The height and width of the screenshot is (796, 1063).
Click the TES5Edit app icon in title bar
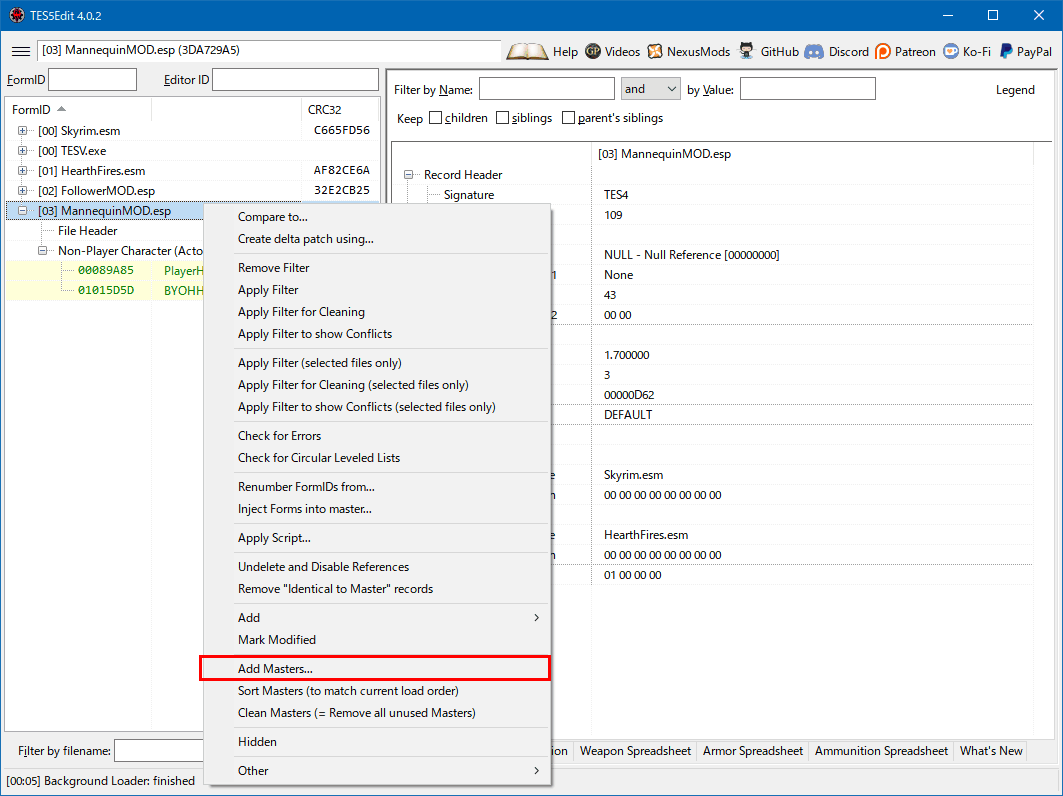click(x=16, y=15)
